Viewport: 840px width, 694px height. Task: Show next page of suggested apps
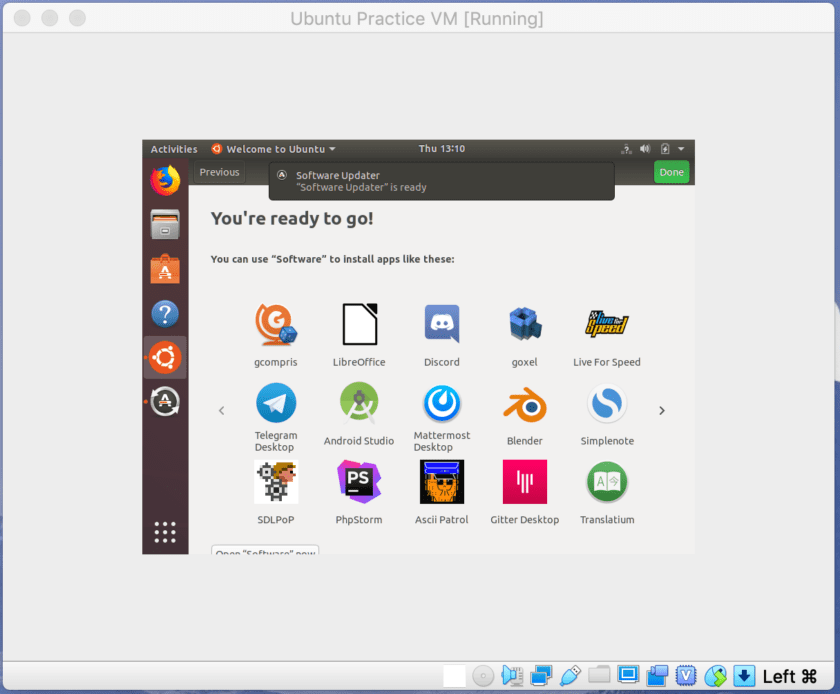(662, 411)
